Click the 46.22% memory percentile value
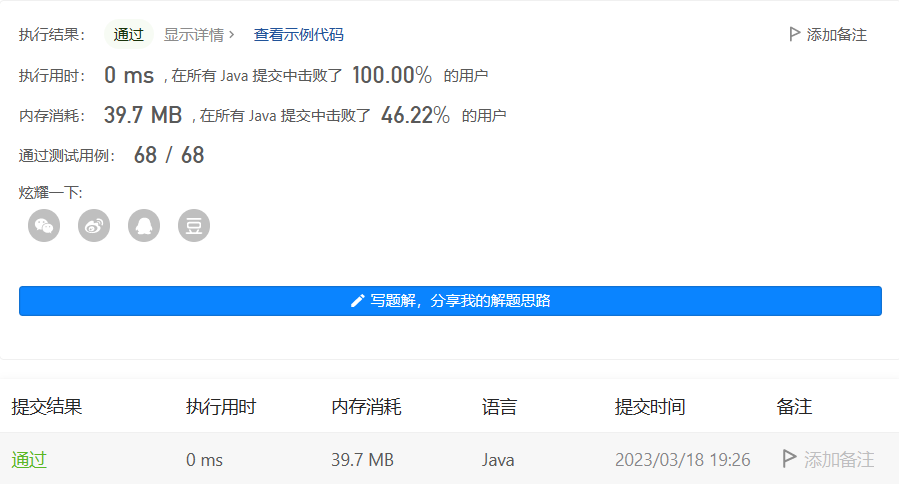The height and width of the screenshot is (484, 899). click(x=416, y=115)
